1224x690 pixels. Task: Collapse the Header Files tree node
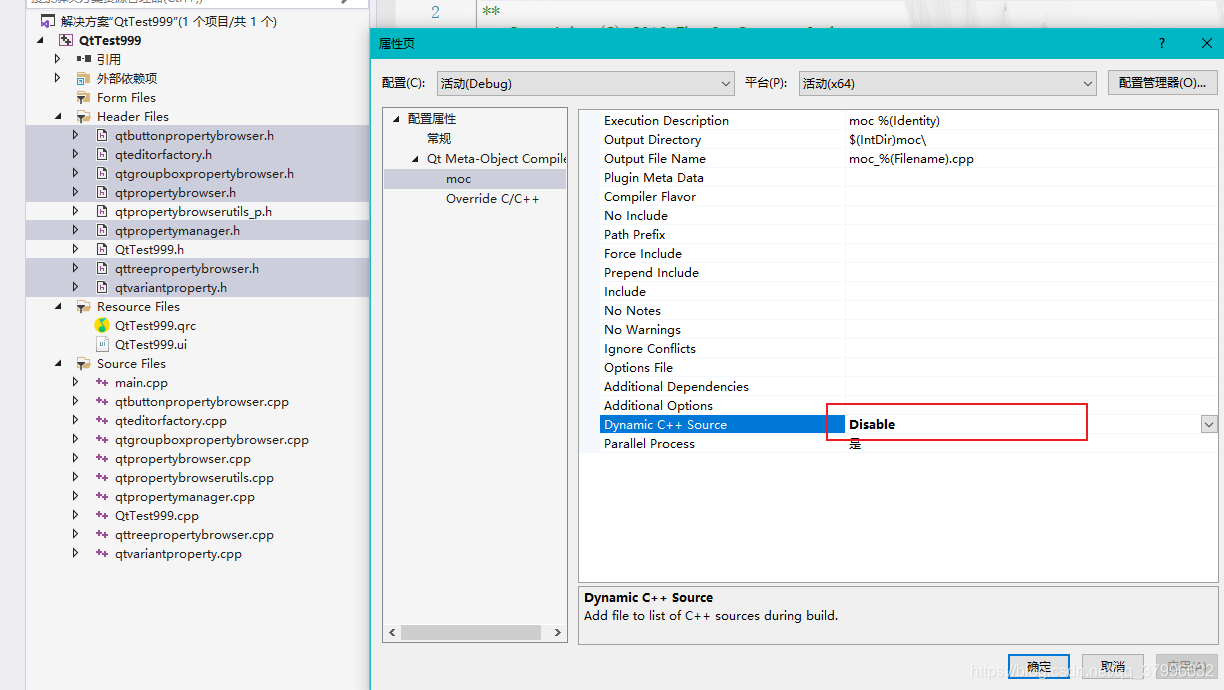[58, 116]
